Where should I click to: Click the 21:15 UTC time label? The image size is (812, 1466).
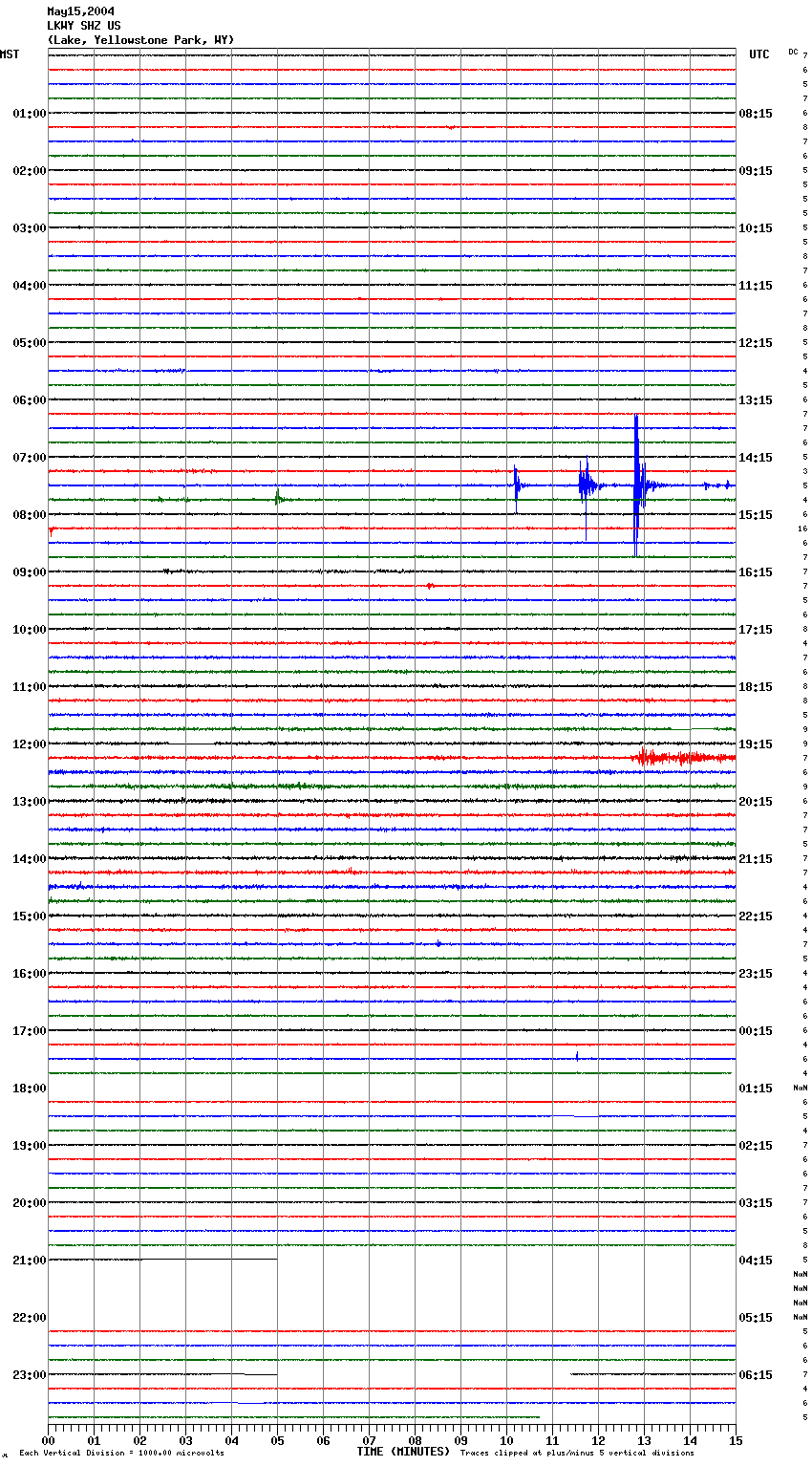(x=756, y=859)
